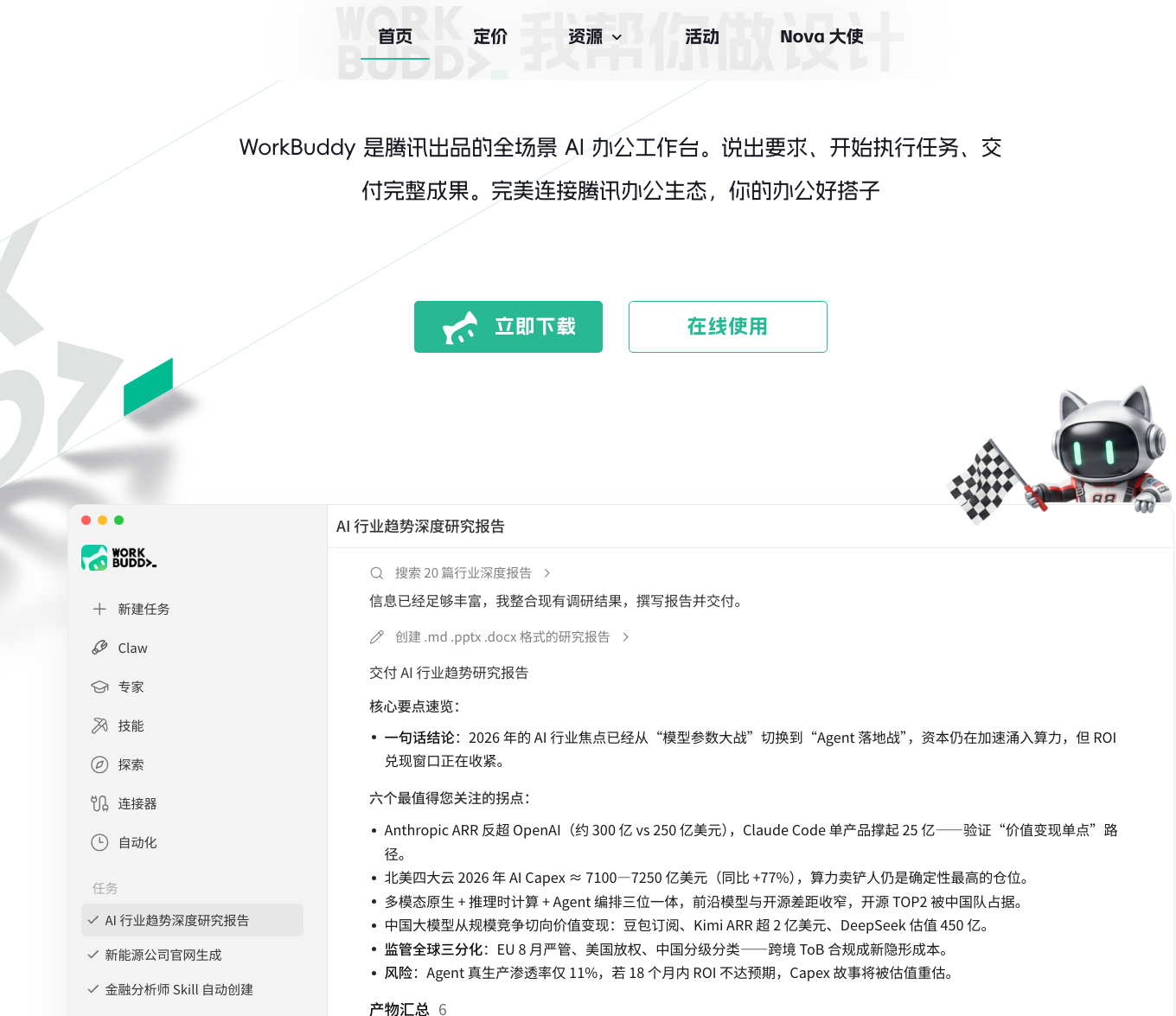Click the 任务 section label in the sidebar
Image resolution: width=1176 pixels, height=1016 pixels.
pyautogui.click(x=105, y=888)
